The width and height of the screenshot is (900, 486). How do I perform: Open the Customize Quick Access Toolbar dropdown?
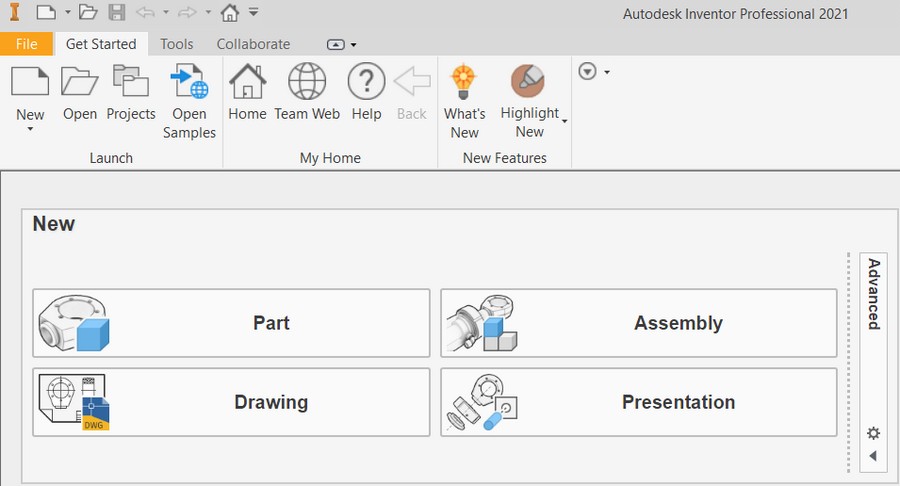pyautogui.click(x=253, y=12)
